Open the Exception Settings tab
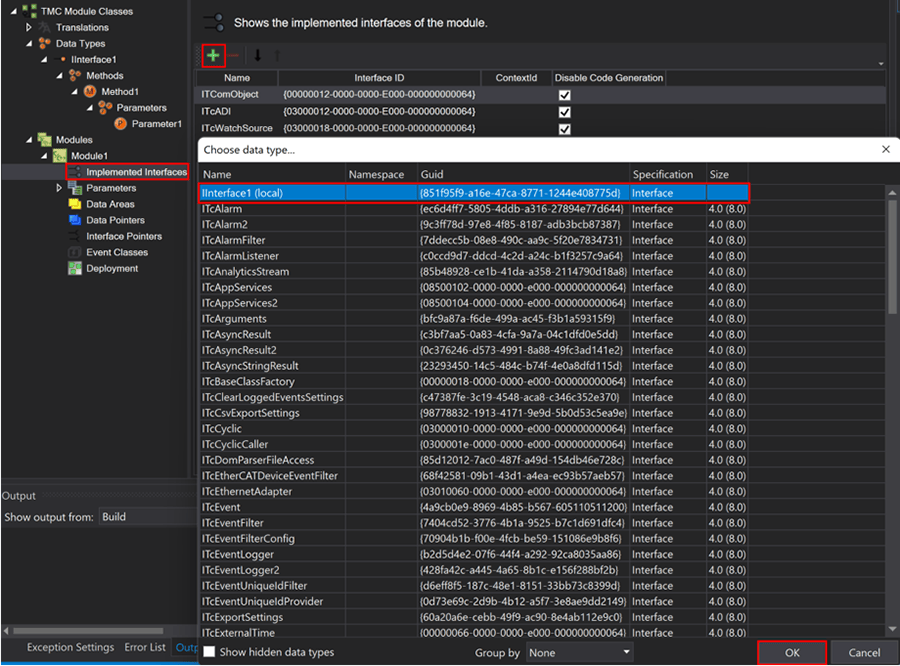 (70, 648)
